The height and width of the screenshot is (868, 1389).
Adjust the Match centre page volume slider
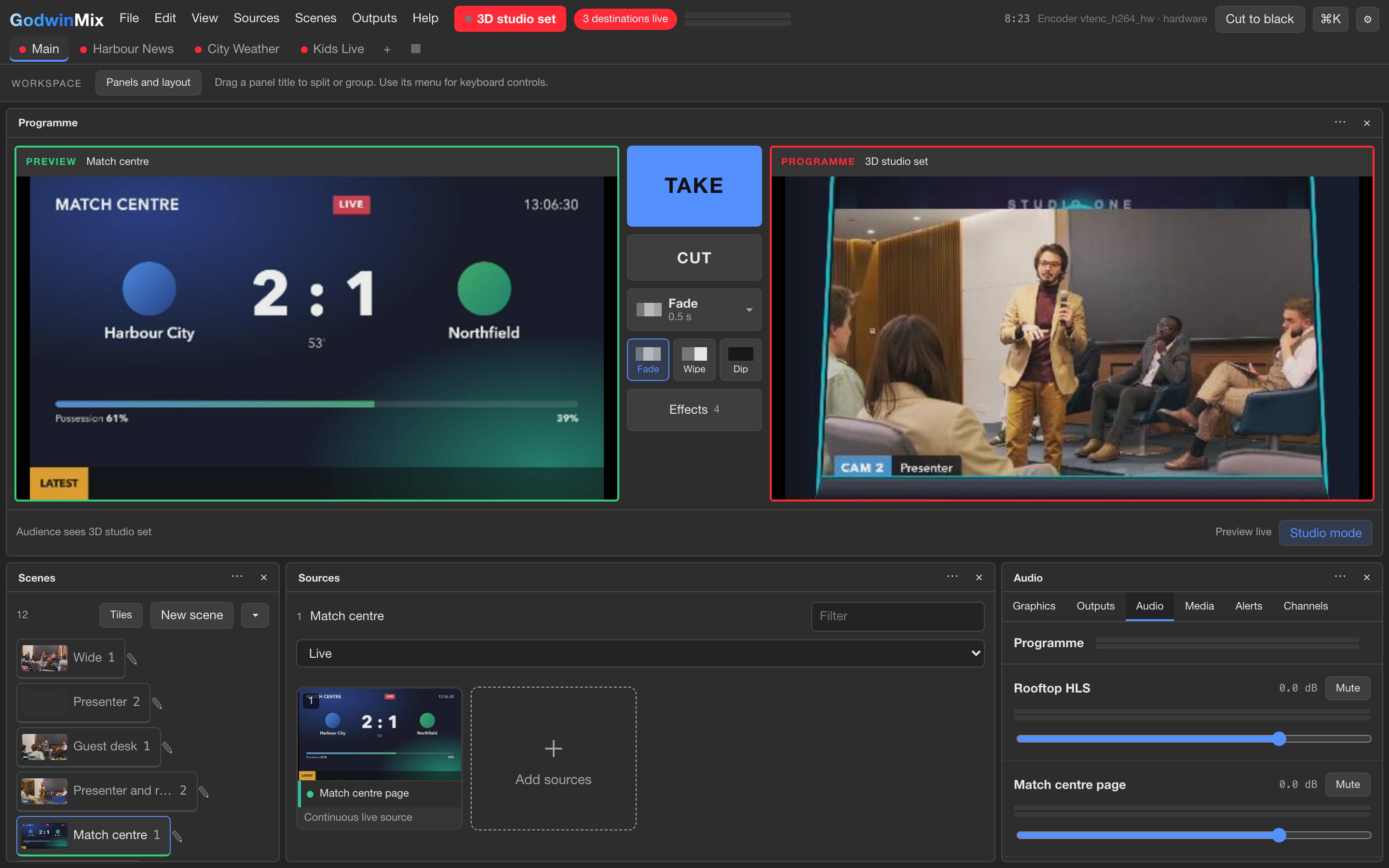(1193, 835)
